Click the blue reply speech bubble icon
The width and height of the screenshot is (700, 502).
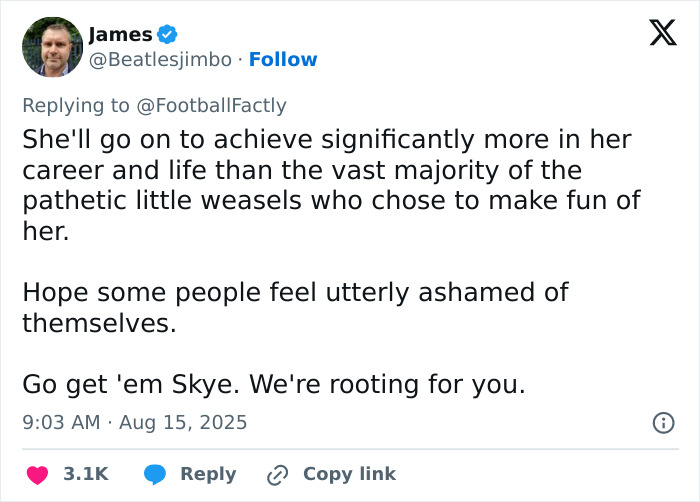(155, 474)
